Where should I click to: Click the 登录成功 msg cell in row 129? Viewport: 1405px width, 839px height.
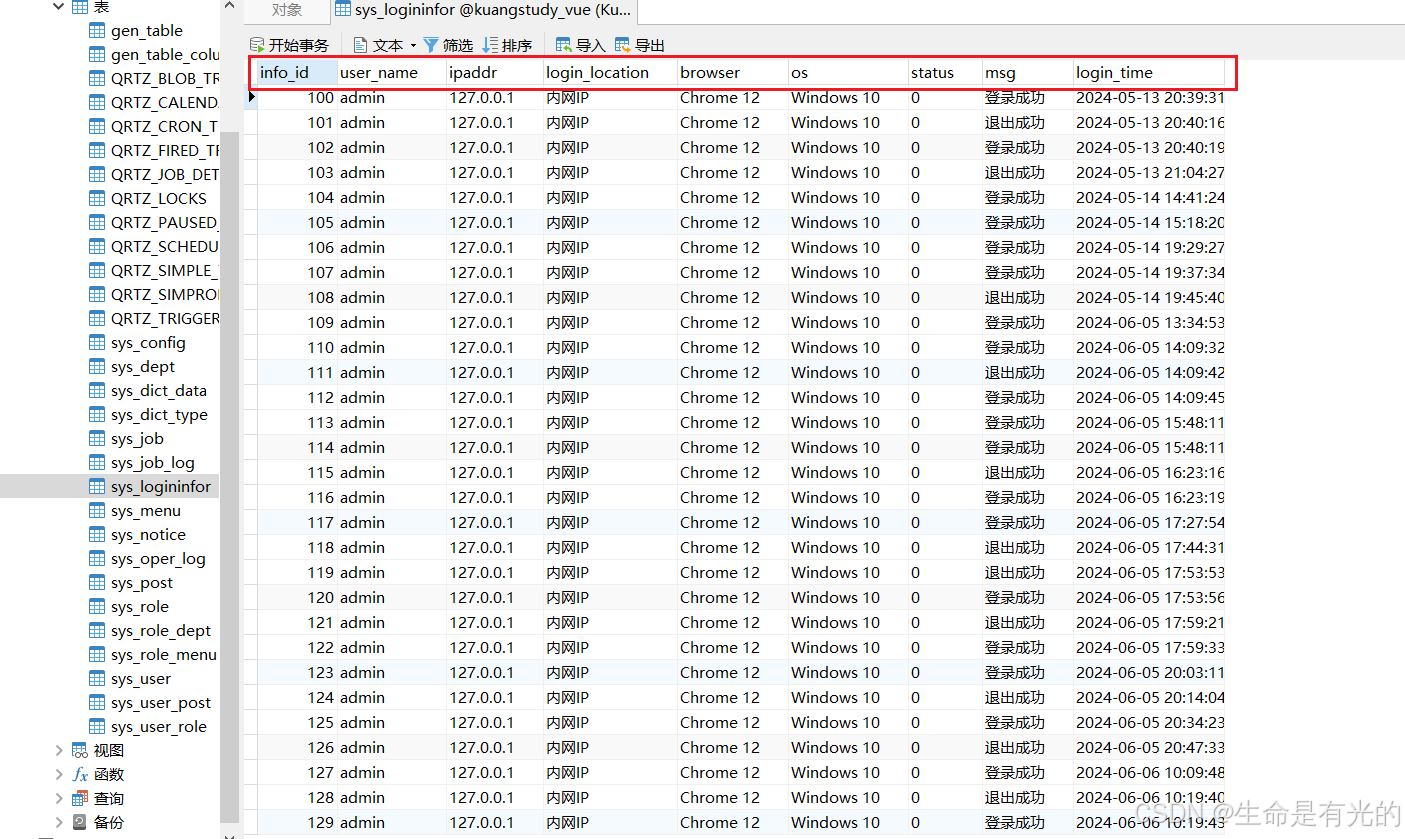1028,822
